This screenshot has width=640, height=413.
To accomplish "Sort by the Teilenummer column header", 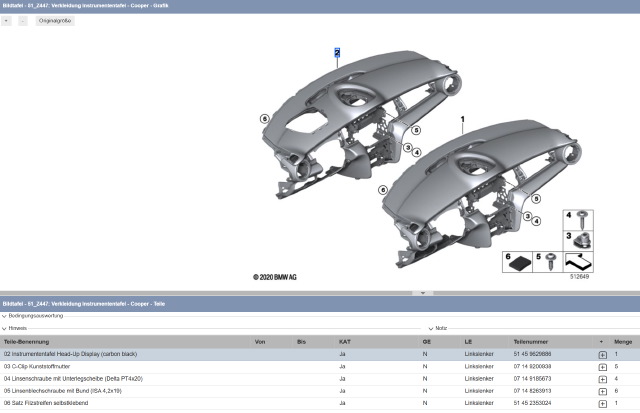I will [531, 342].
